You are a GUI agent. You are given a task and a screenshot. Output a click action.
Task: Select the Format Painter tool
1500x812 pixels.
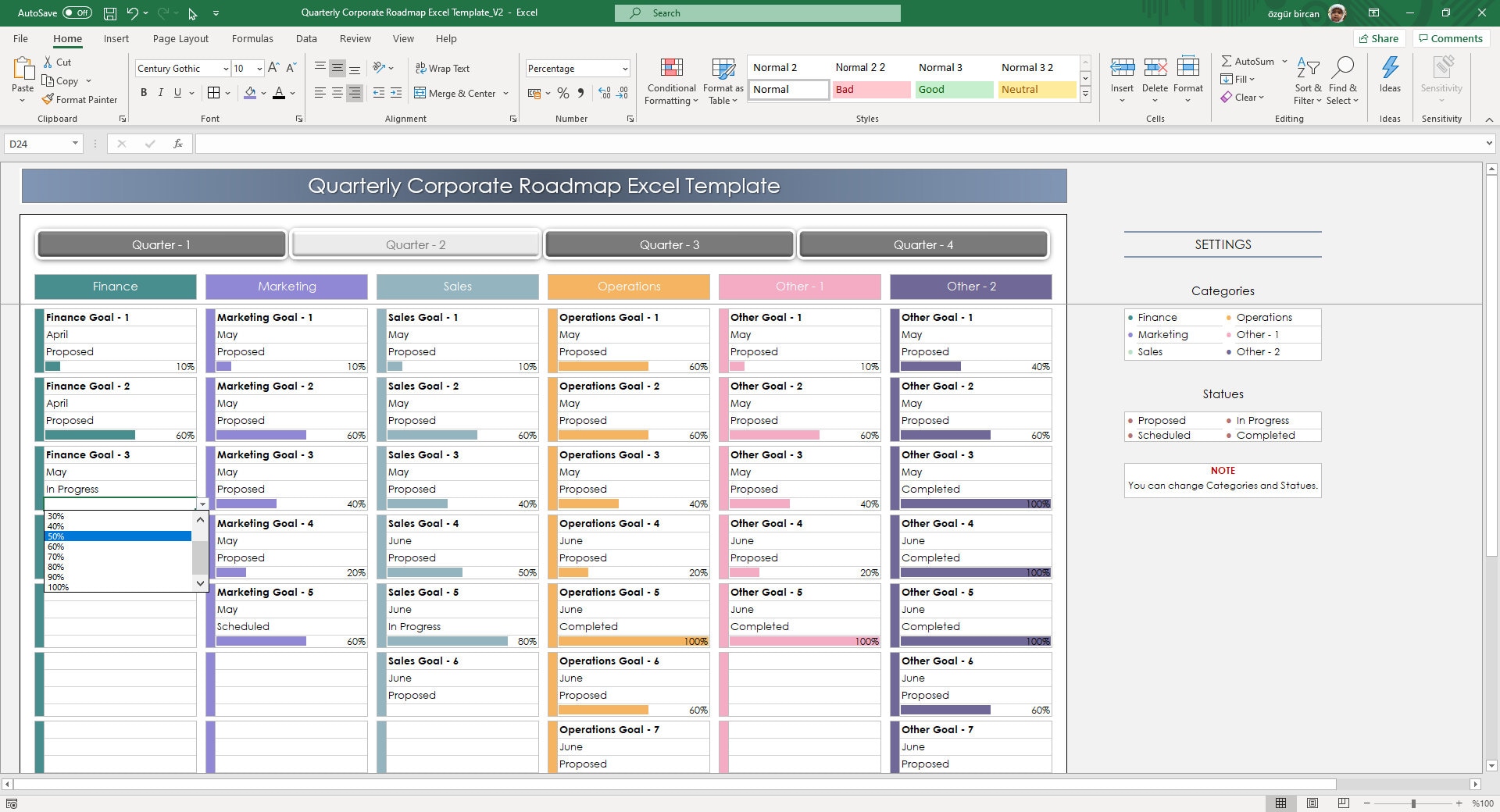tap(80, 99)
